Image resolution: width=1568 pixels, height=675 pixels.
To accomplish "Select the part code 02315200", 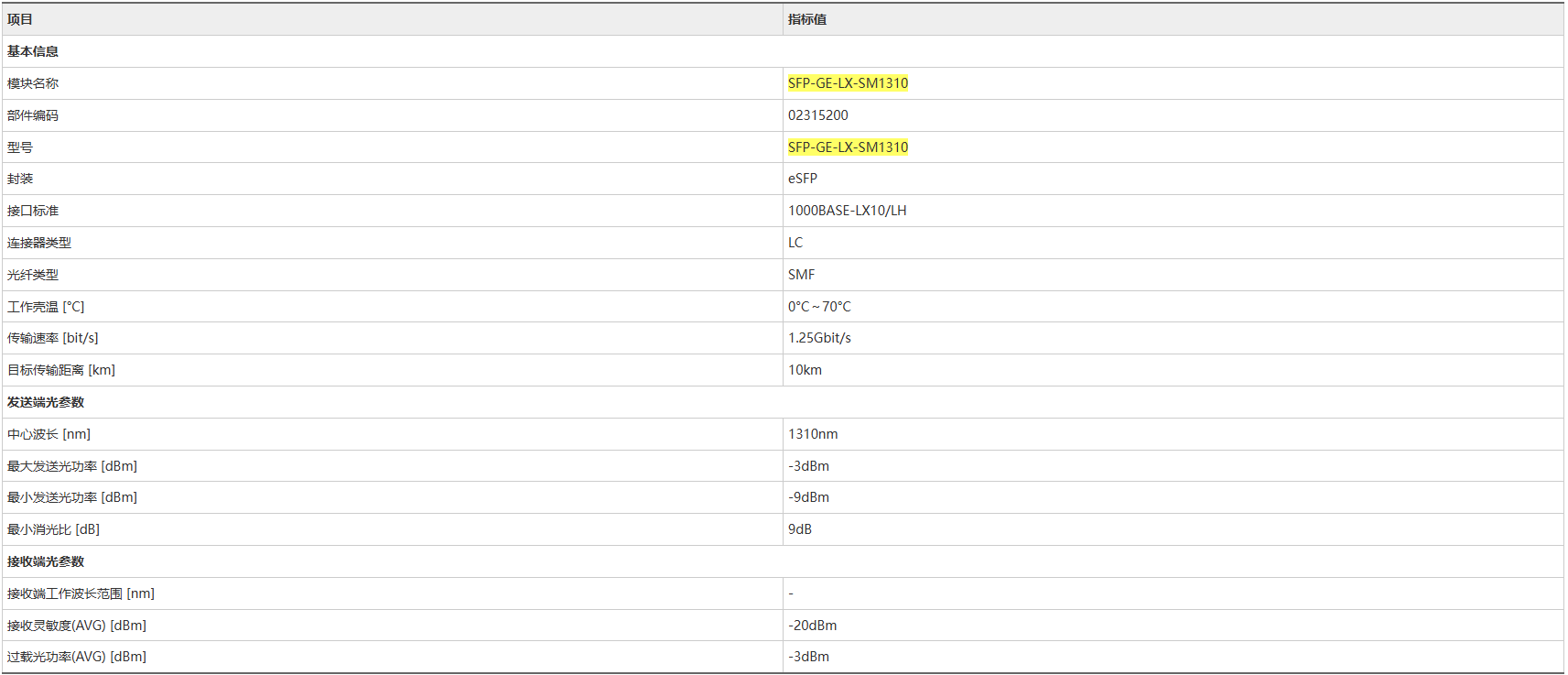I will coord(818,115).
